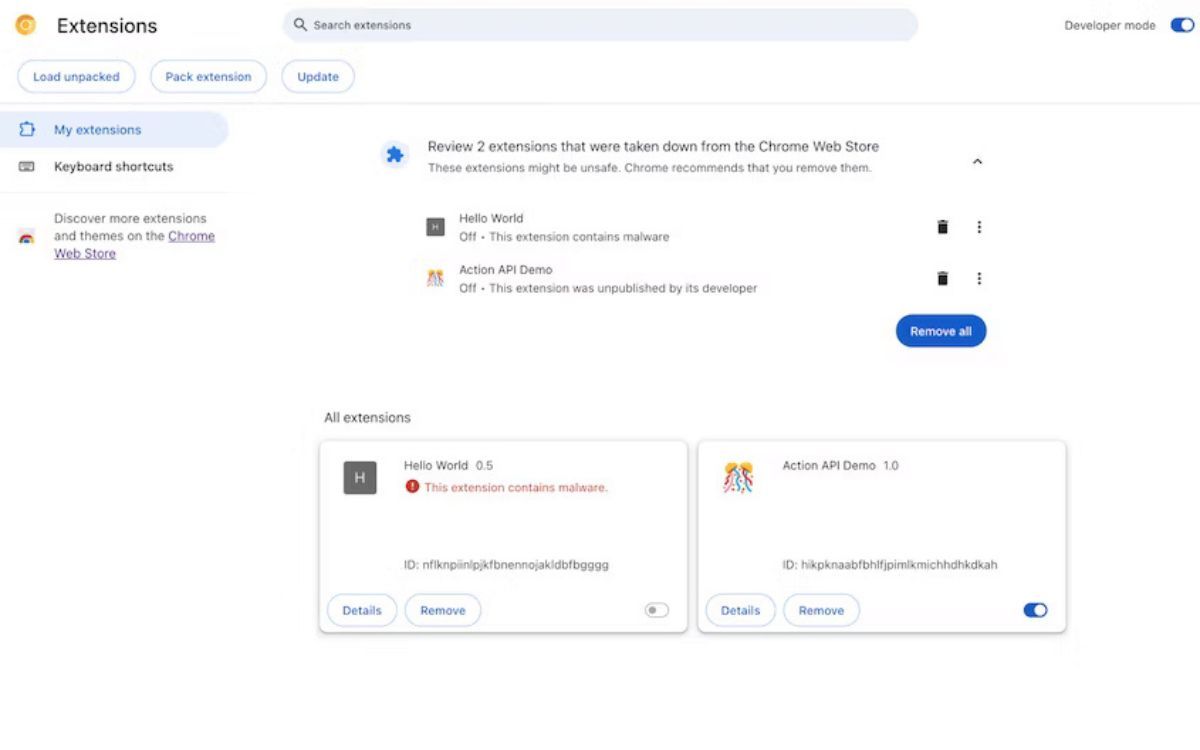This screenshot has width=1200, height=750.
Task: Click Load unpacked button
Action: coord(76,77)
